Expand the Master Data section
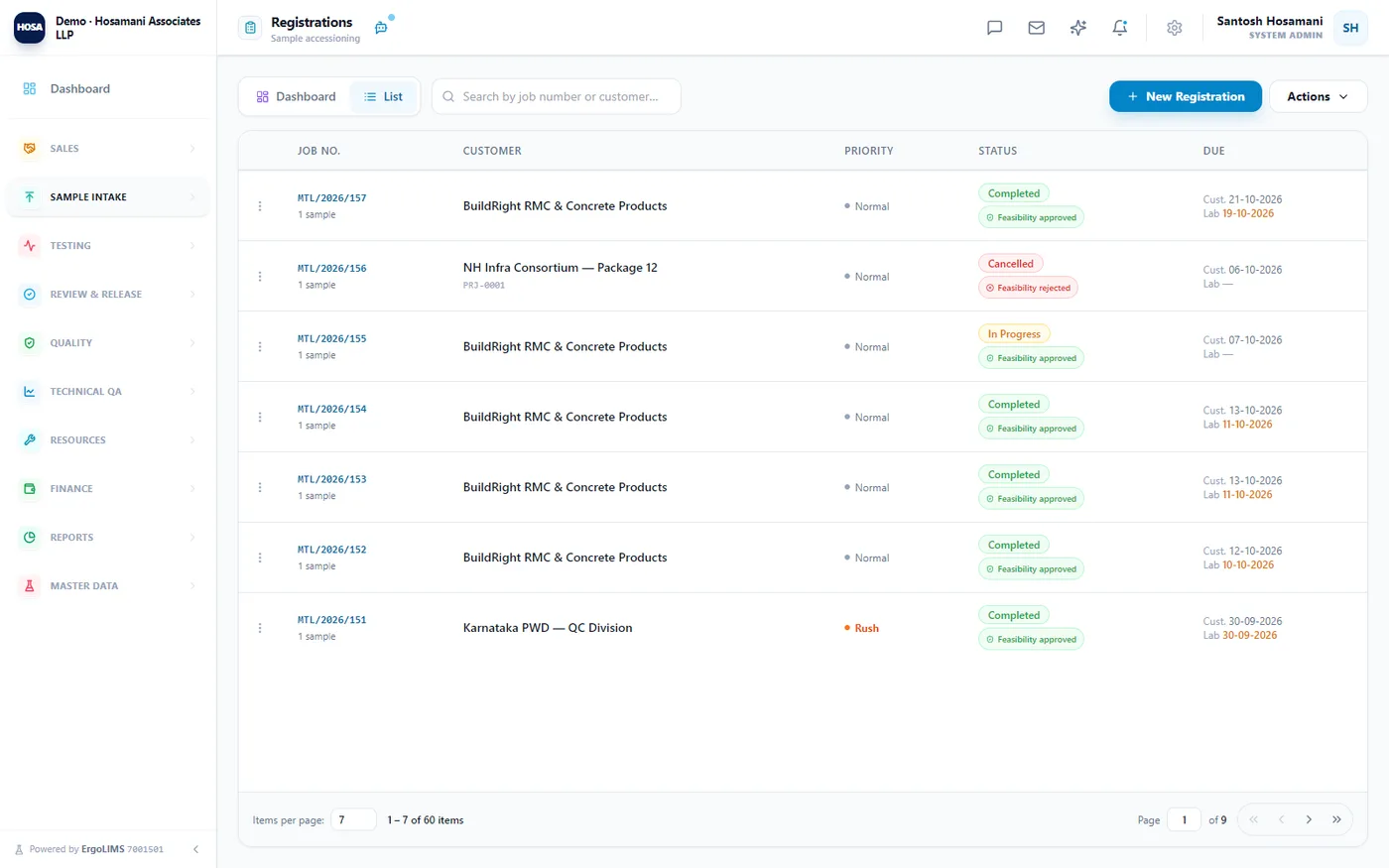This screenshot has width=1389, height=868. (108, 586)
